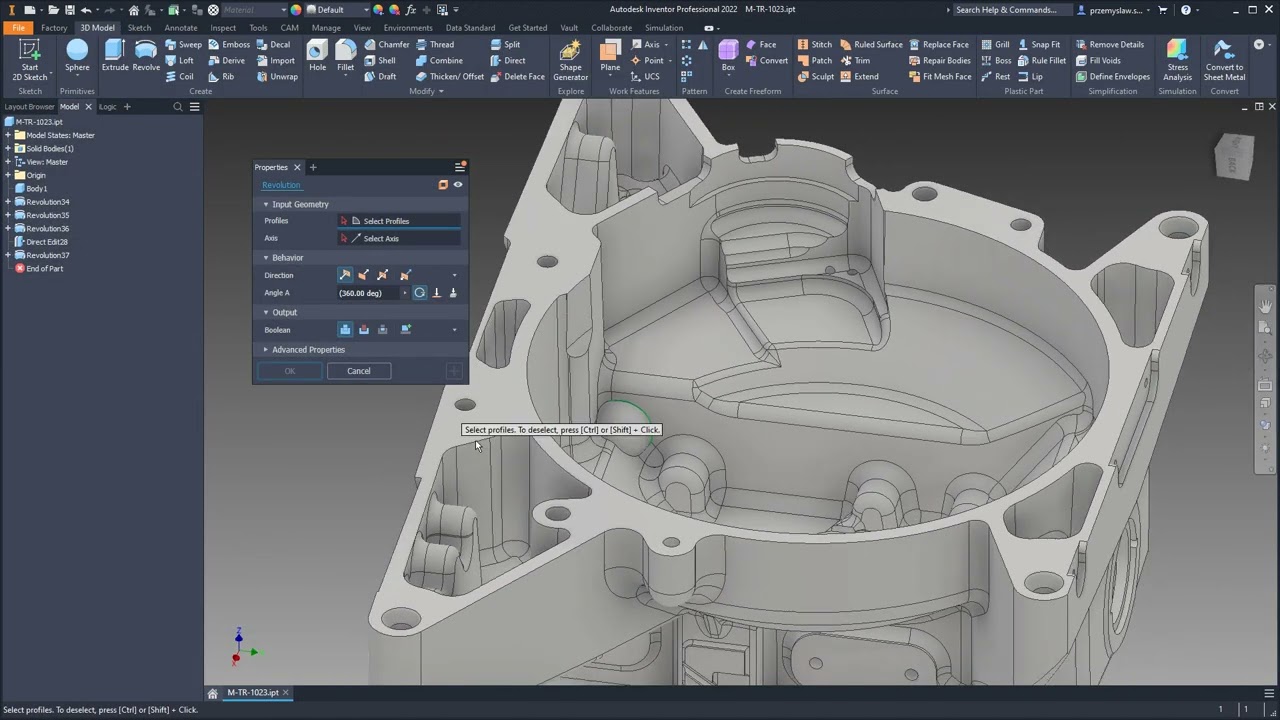Viewport: 1280px width, 720px height.
Task: Select the Sculpt surface tool
Action: click(815, 76)
